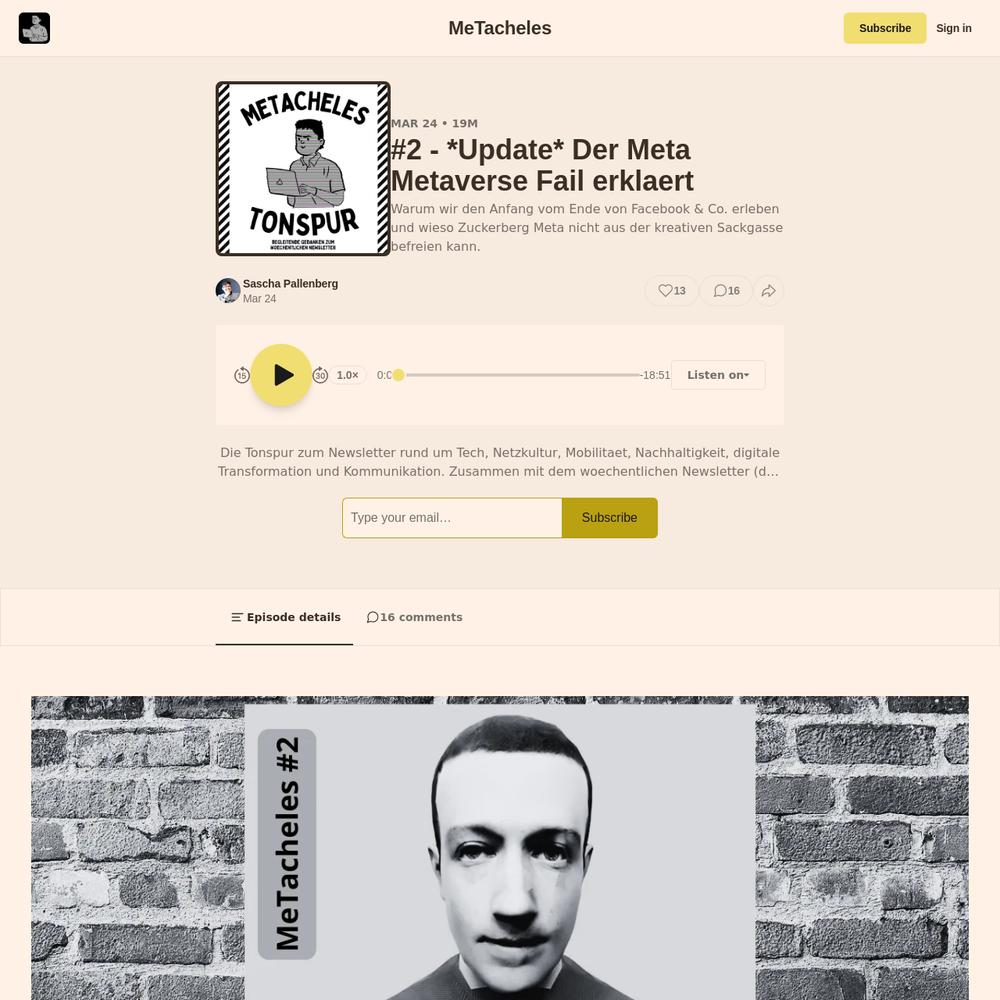Viewport: 1000px width, 1000px height.
Task: Click Subscribe button beside email field
Action: [x=609, y=518]
